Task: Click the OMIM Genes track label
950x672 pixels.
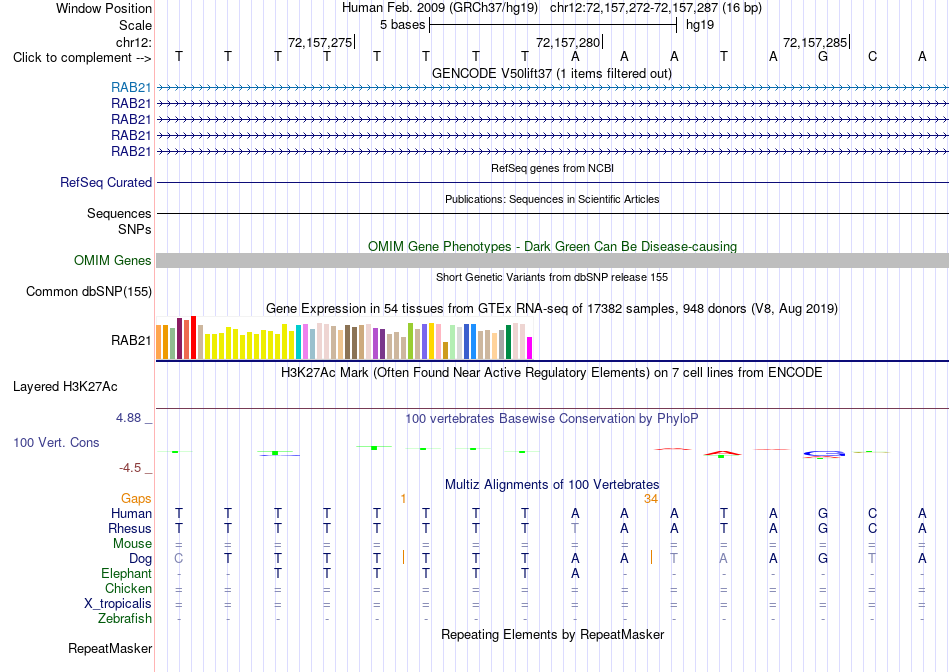Action: [113, 261]
